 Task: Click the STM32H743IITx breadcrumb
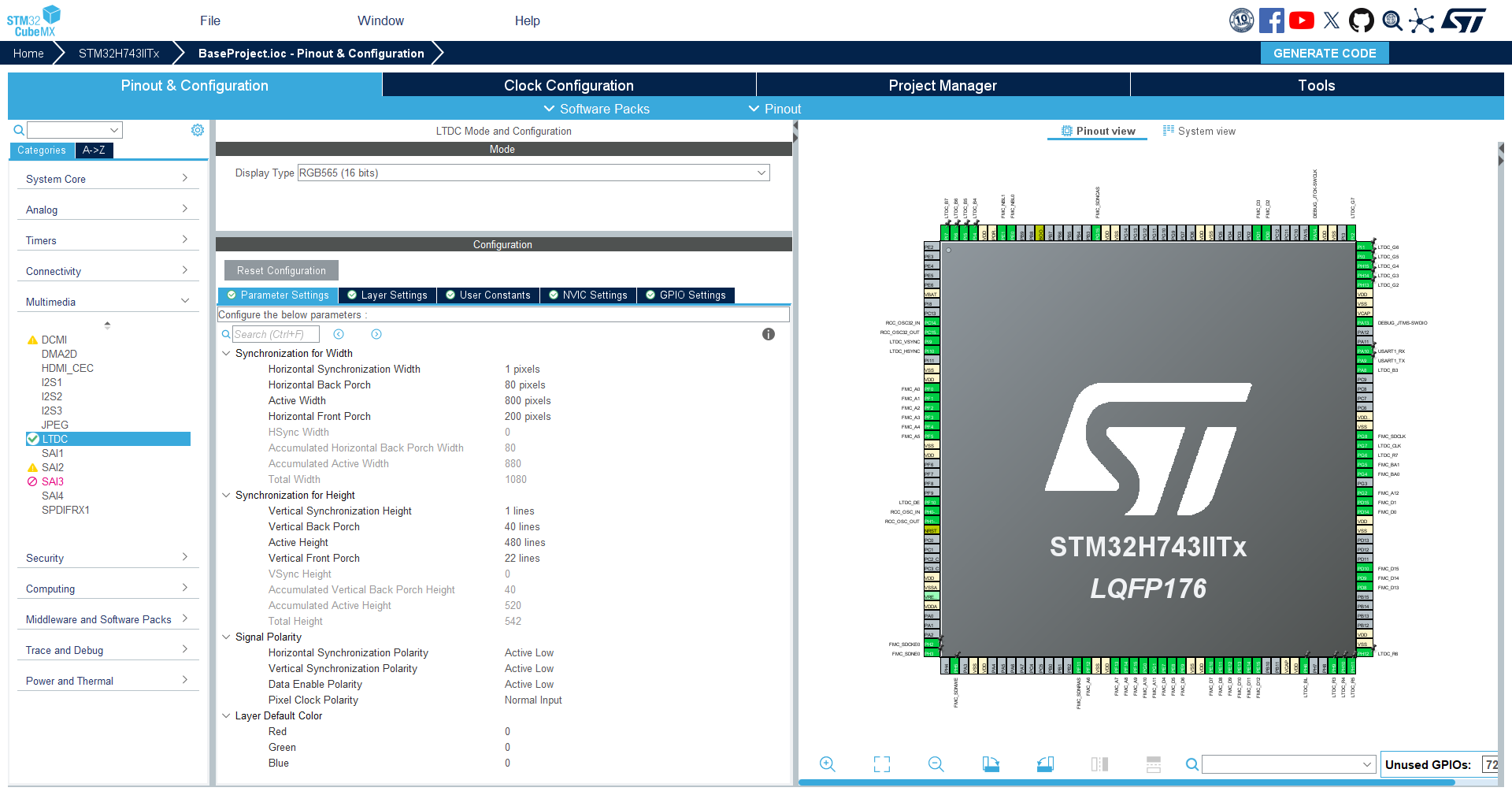119,53
